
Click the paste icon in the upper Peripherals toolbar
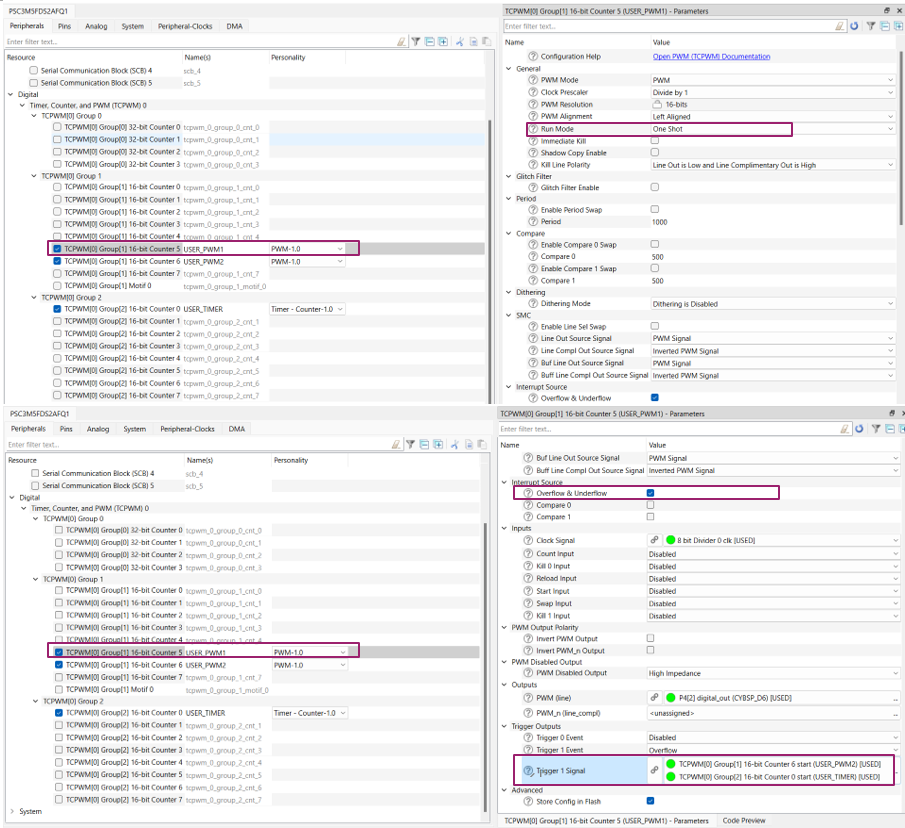click(487, 42)
